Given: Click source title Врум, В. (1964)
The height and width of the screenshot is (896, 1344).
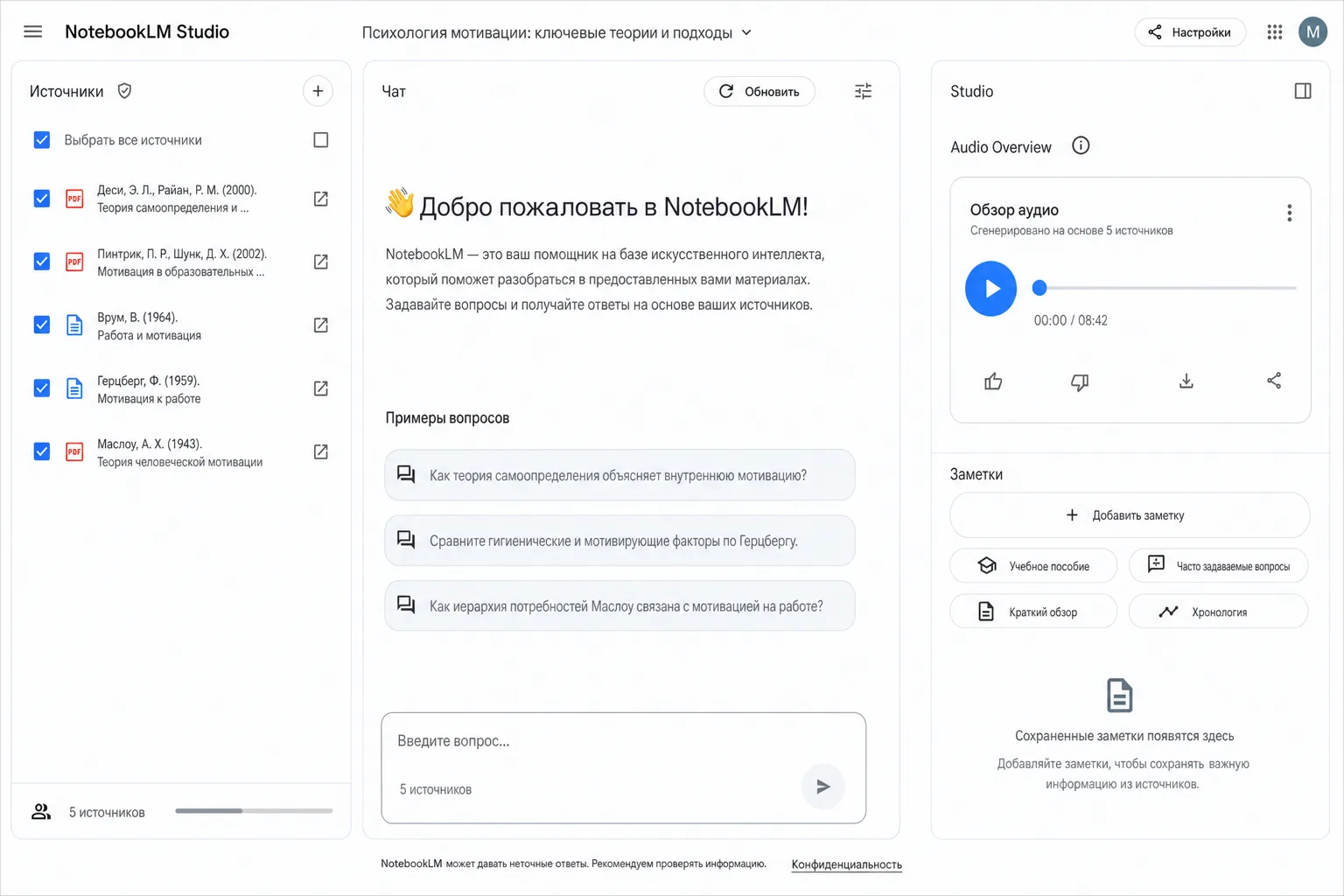Looking at the screenshot, I should (137, 318).
